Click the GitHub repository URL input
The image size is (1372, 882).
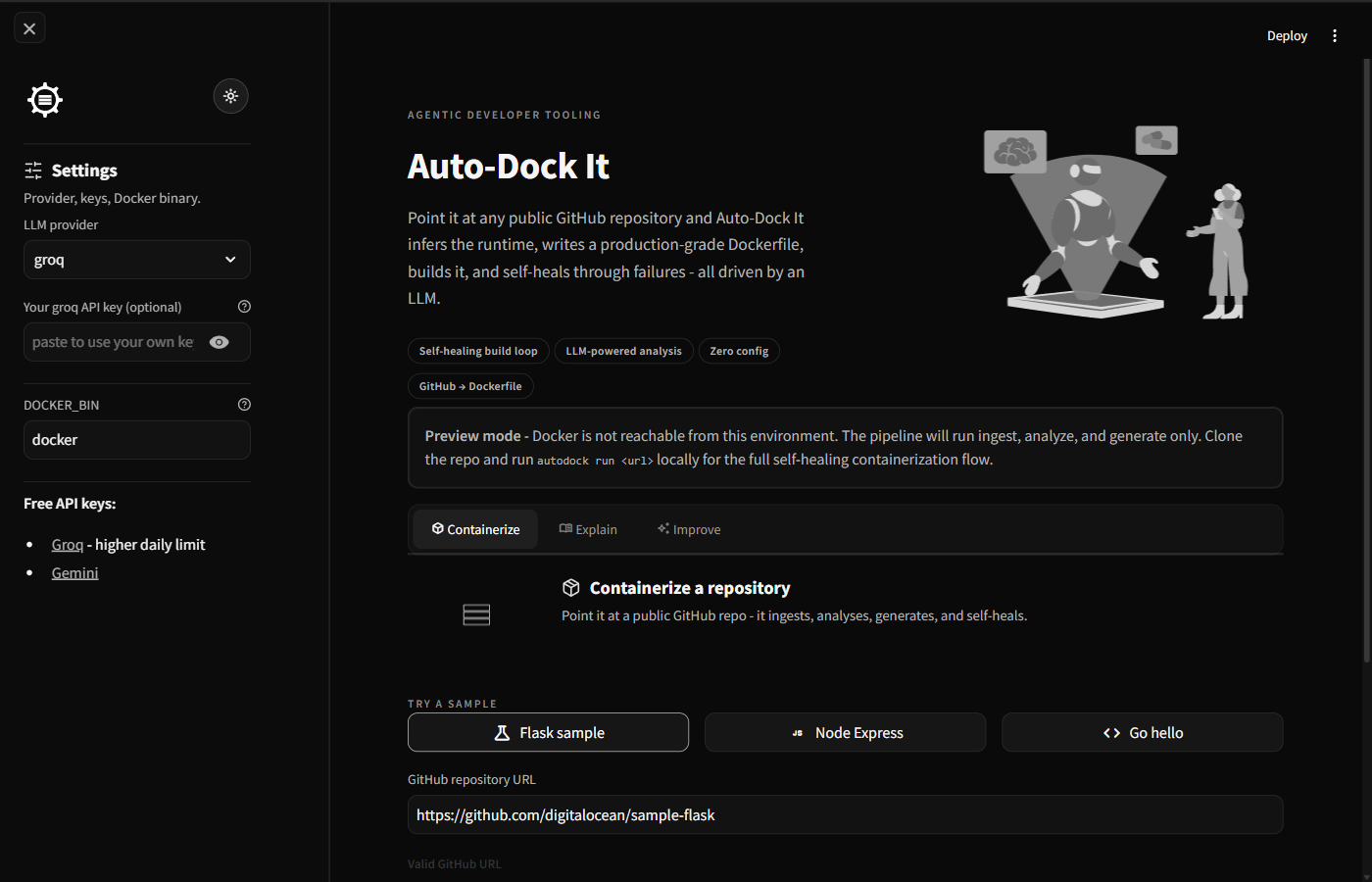(x=845, y=814)
